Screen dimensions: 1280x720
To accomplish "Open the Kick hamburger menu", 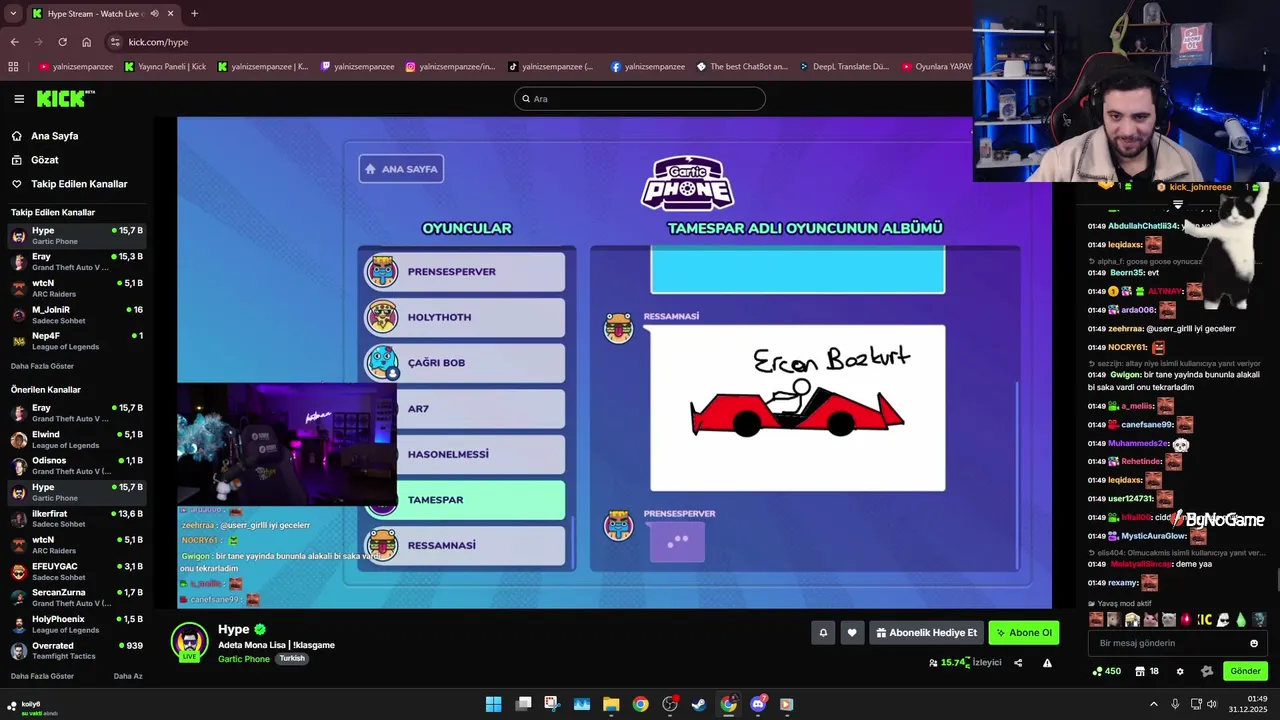I will (x=19, y=99).
